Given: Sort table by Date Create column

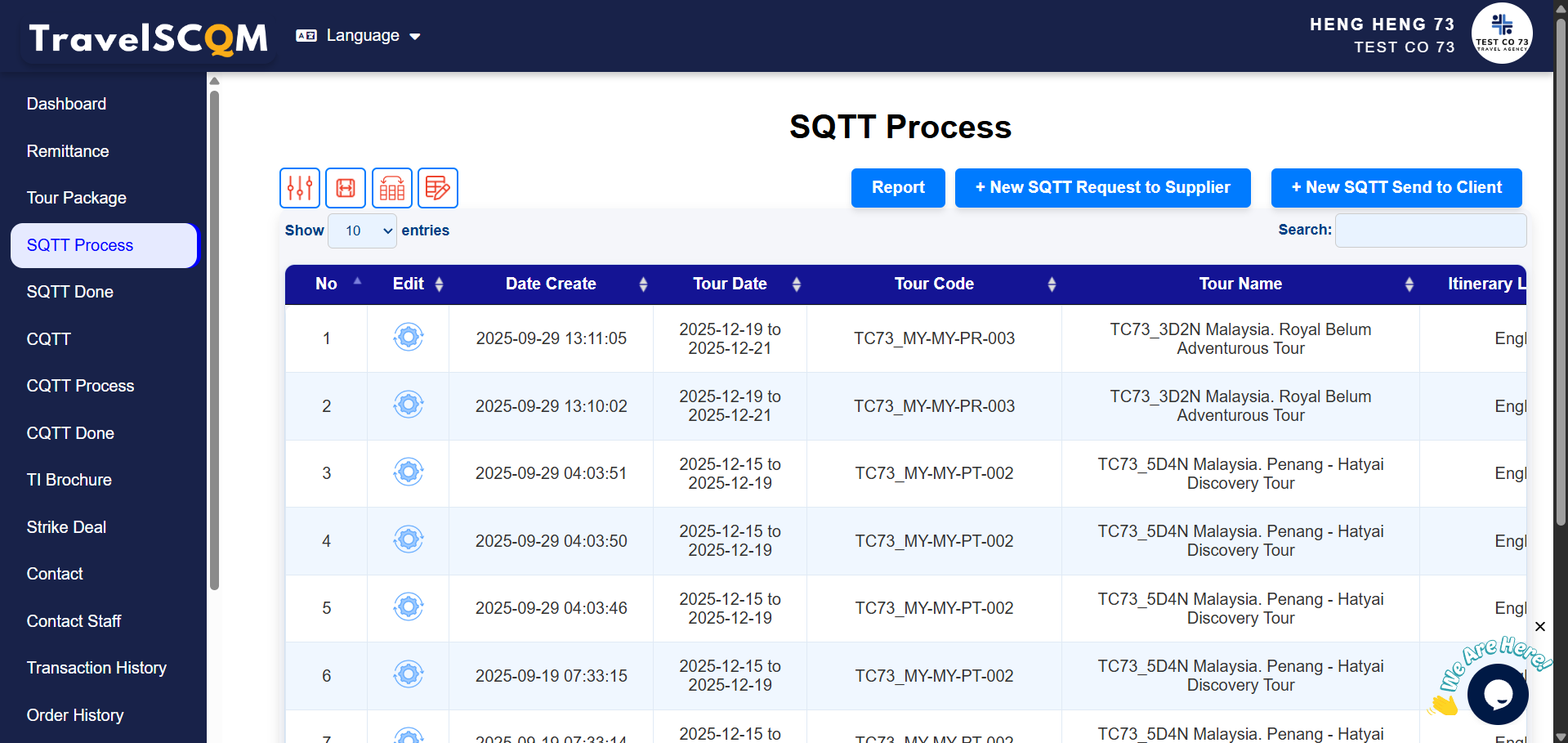Looking at the screenshot, I should point(551,284).
